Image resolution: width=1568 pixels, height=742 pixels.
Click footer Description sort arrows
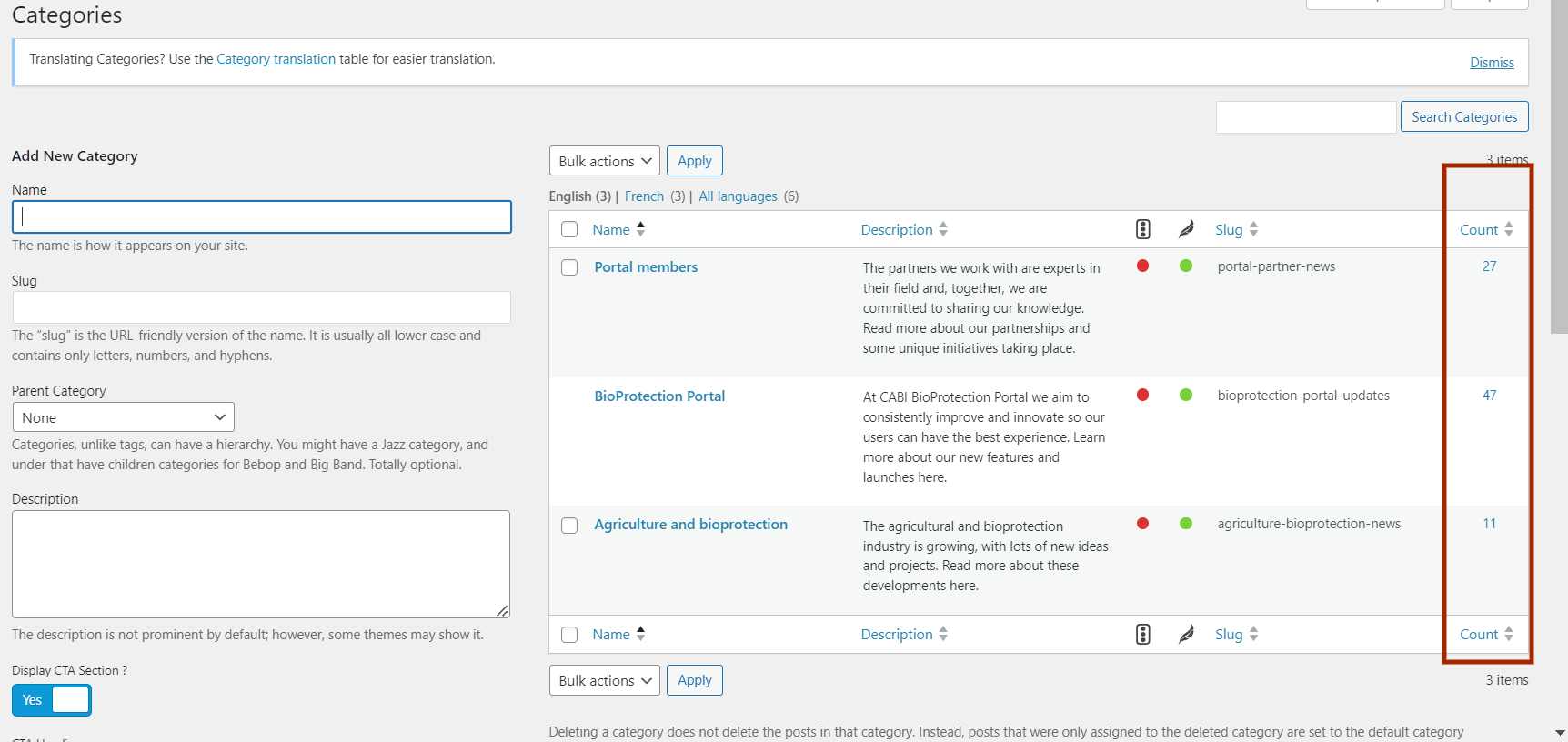(943, 634)
